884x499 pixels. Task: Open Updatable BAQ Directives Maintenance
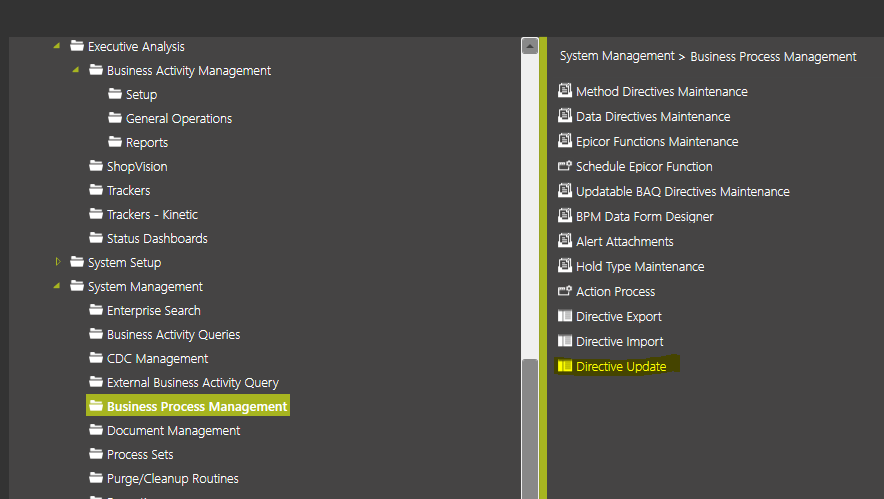point(683,191)
